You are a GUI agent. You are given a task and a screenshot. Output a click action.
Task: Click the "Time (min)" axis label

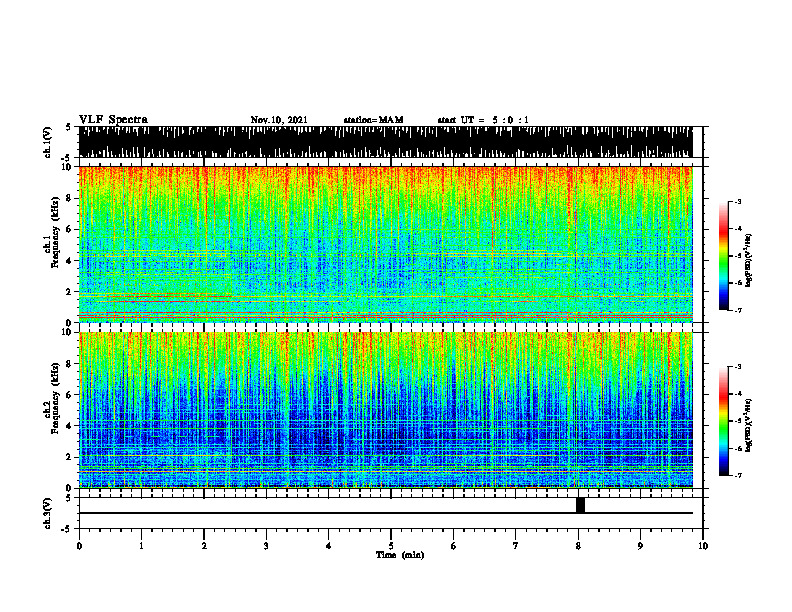[x=400, y=555]
